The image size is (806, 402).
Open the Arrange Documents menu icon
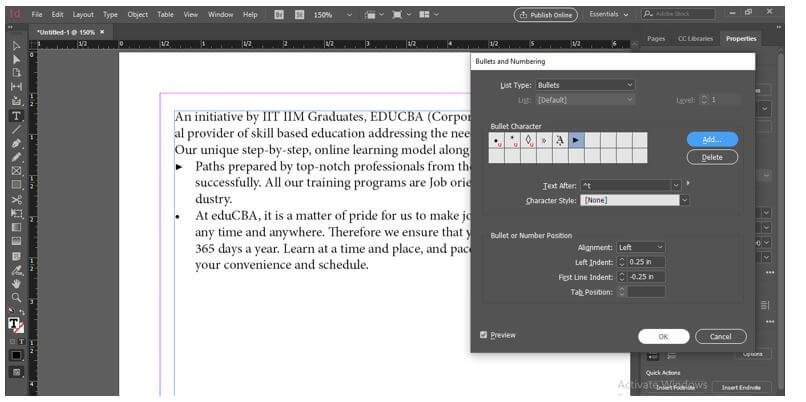pos(429,15)
